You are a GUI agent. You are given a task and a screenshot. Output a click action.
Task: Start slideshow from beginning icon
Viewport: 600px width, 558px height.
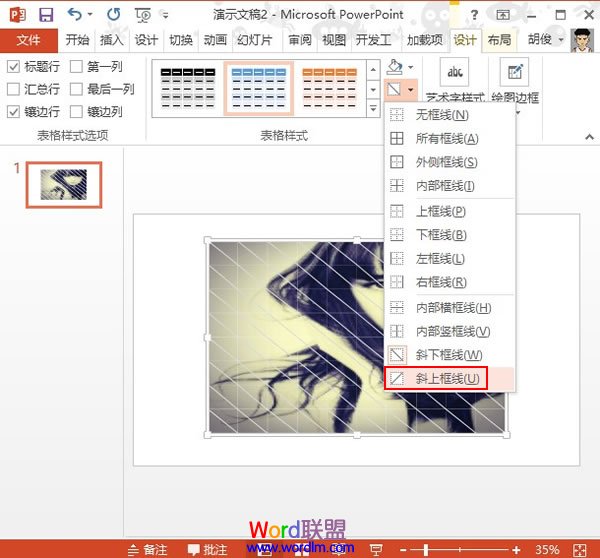(143, 15)
